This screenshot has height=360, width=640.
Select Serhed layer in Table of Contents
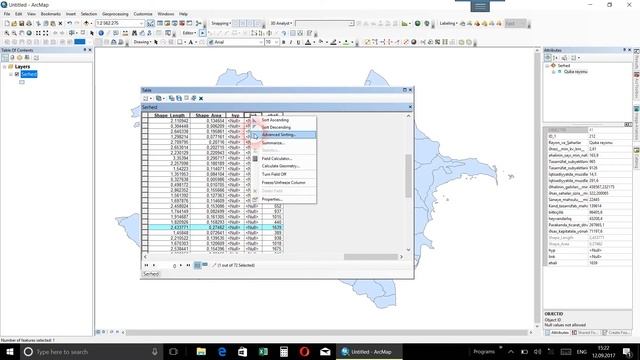29,74
